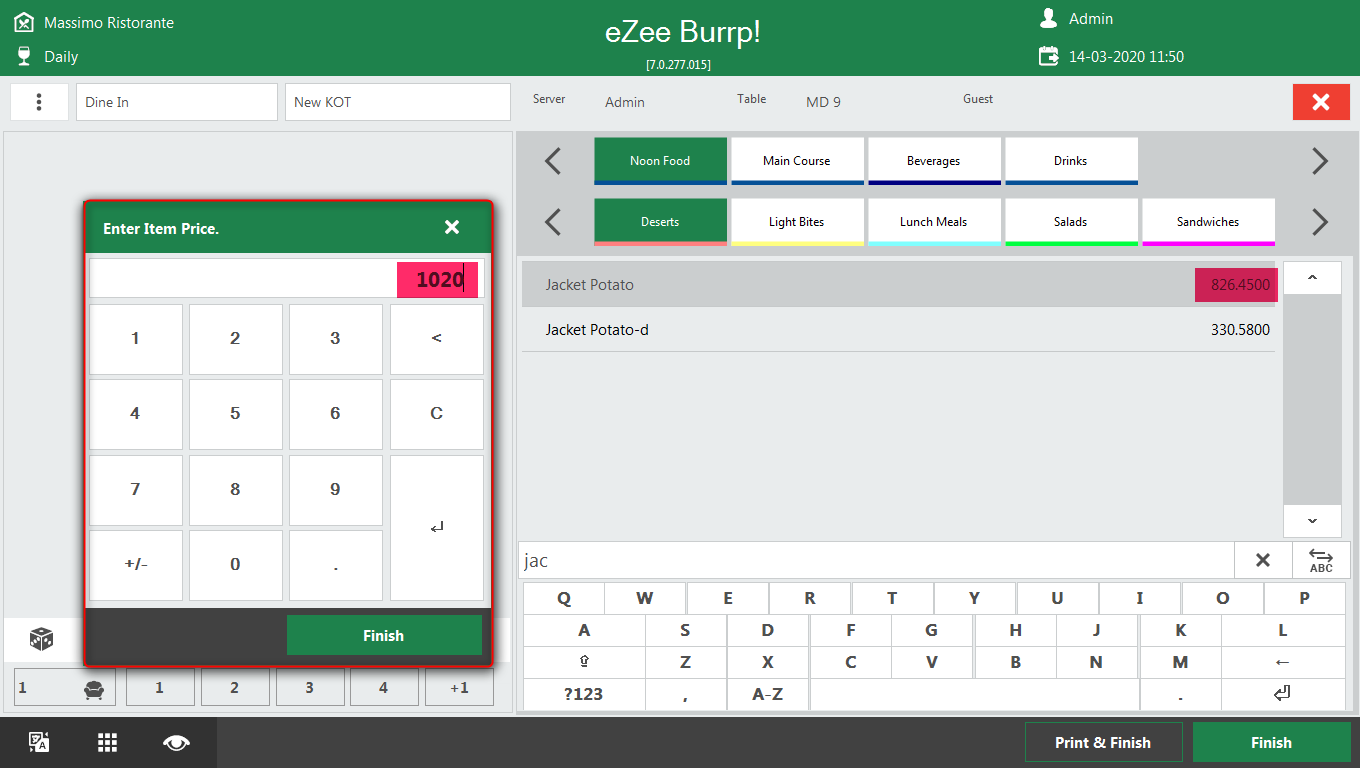The image size is (1360, 768).
Task: Click the Print & Finish button
Action: pyautogui.click(x=1103, y=742)
